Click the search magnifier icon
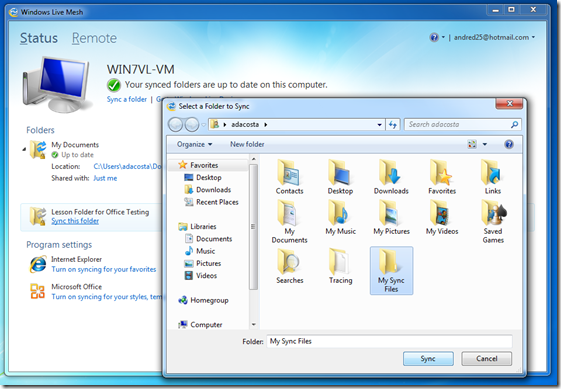Viewport: 561px width, 389px height. click(x=514, y=125)
